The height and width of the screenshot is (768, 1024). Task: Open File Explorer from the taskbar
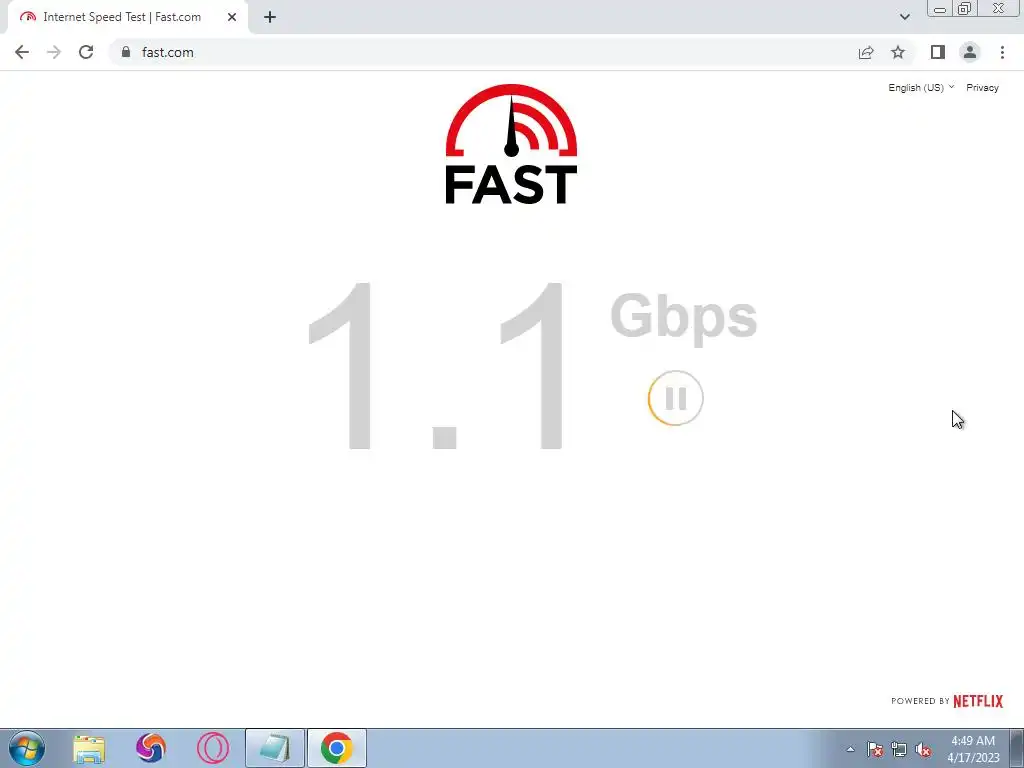pos(89,748)
